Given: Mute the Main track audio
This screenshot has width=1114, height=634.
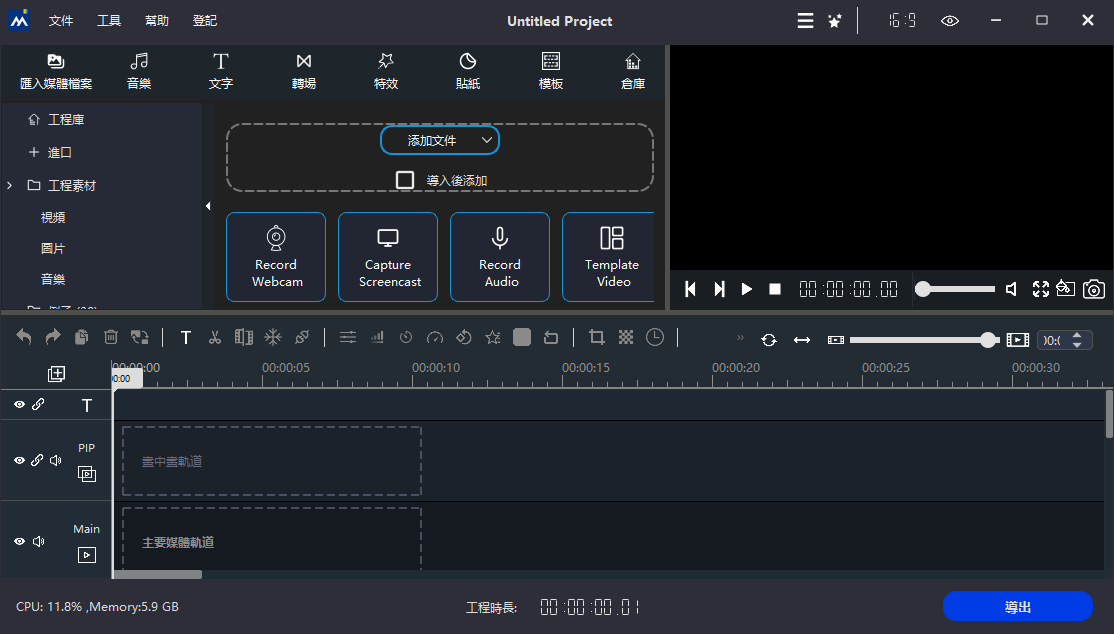Looking at the screenshot, I should click(x=38, y=542).
